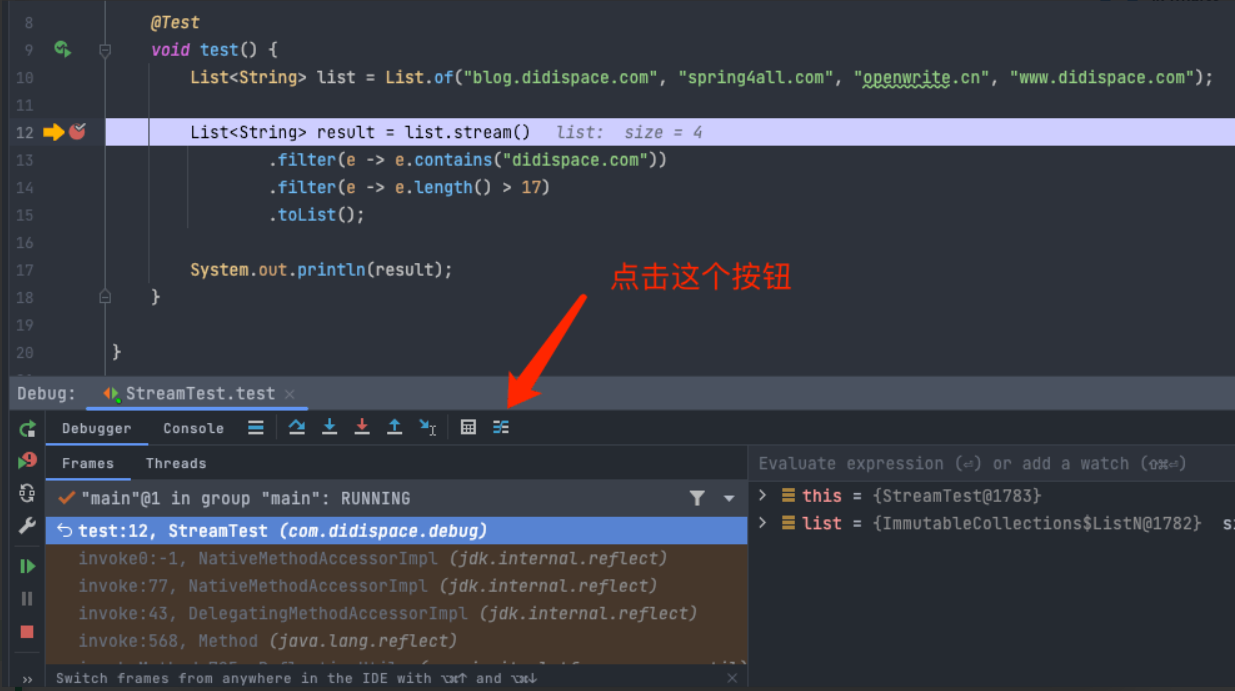Screen dimensions: 1235x691
Task: Open the thread selector dropdown arrow
Action: [729, 498]
